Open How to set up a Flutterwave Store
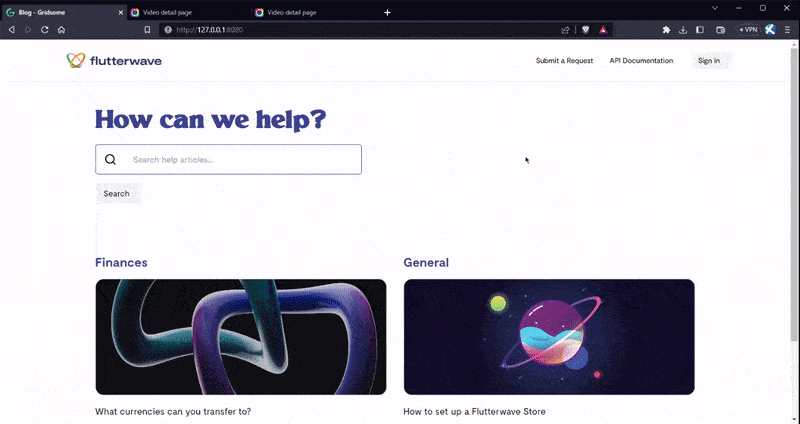Screen dimensions: 800x424 [x=474, y=411]
